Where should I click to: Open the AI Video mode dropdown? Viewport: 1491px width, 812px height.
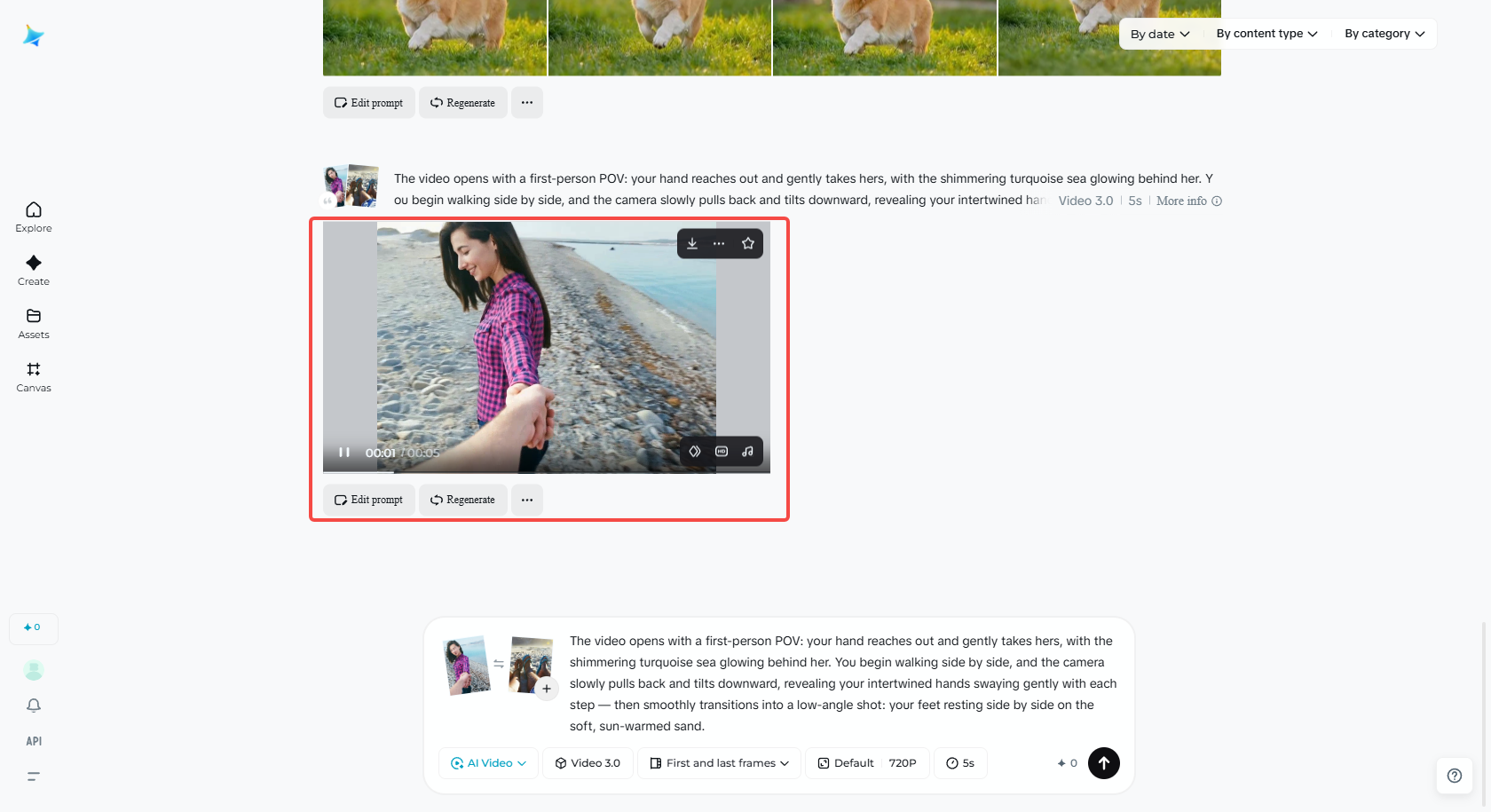[488, 763]
